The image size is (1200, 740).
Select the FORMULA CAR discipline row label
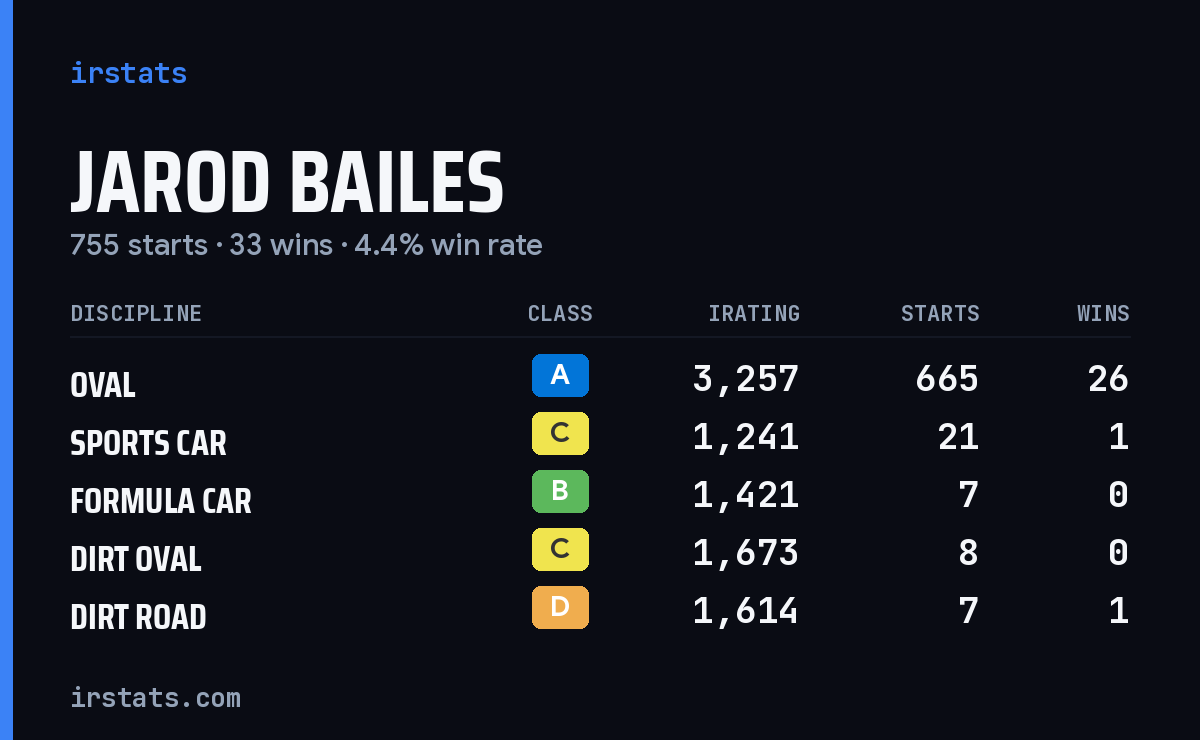161,501
